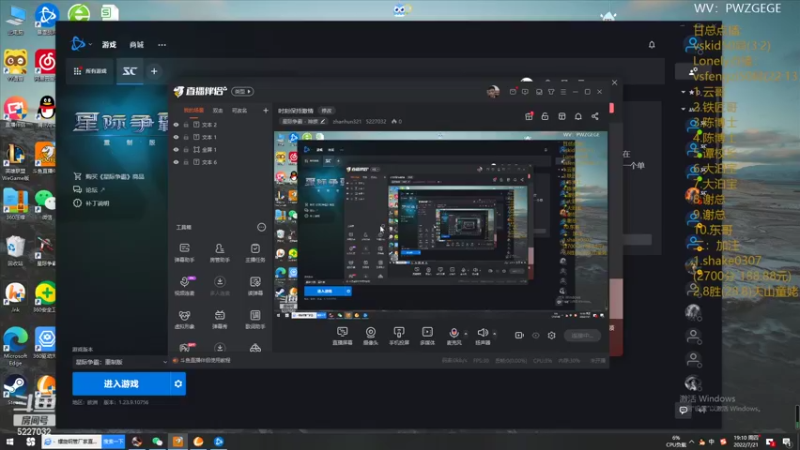This screenshot has width=800, height=450.
Task: Click the record video camera icon
Action: pos(519,335)
